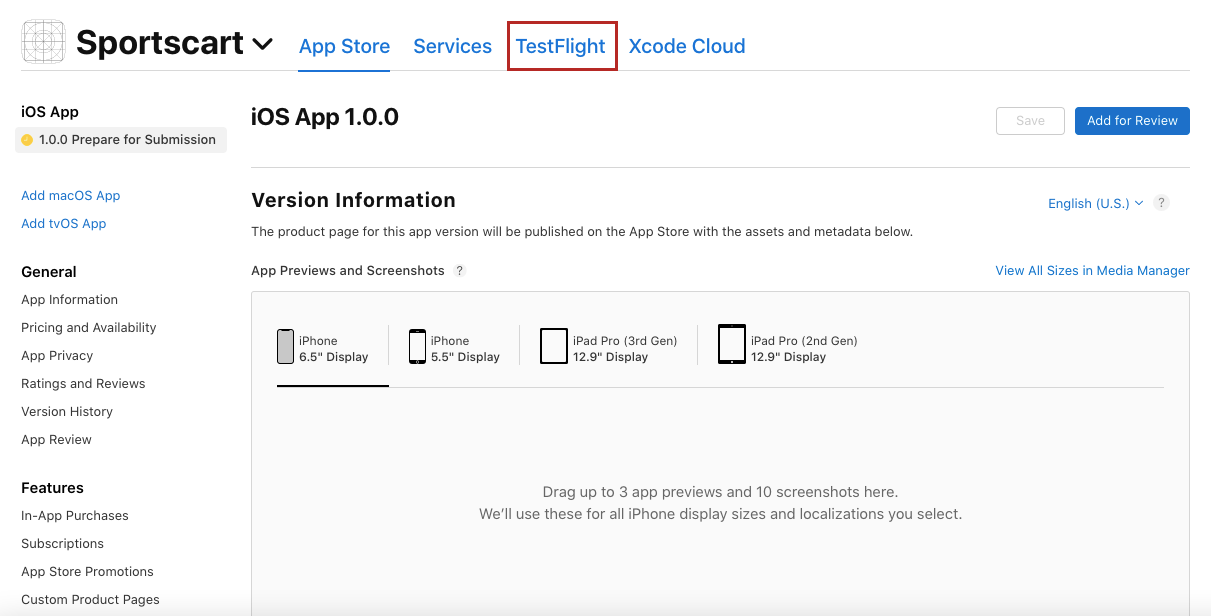Click the Version Information heading

tap(353, 200)
